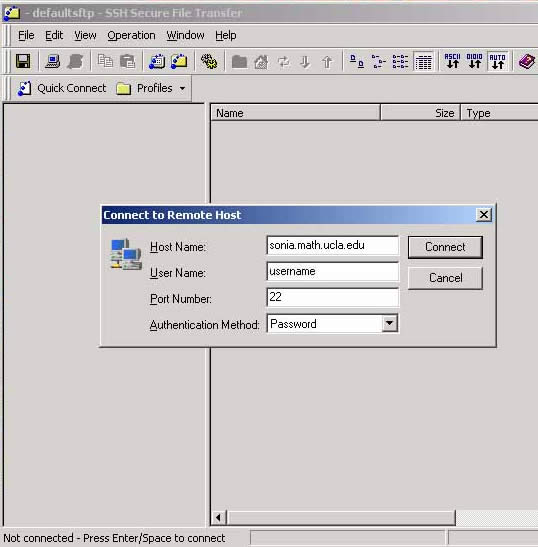Screen dimensions: 538x547
Task: Close the Connect to Remote Host dialog
Action: click(484, 215)
